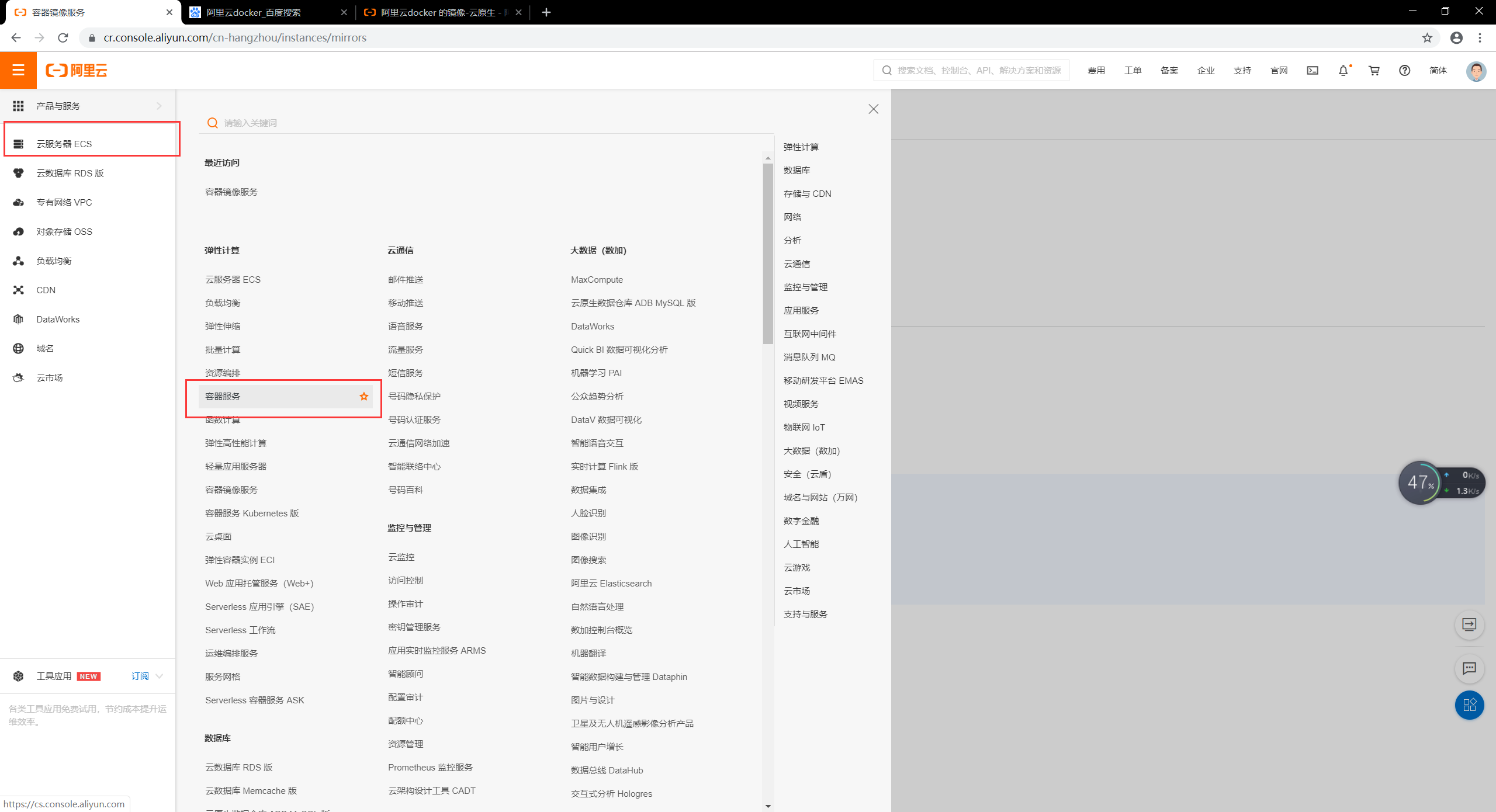Jump to 人工智能 category
1496x812 pixels.
tap(801, 544)
